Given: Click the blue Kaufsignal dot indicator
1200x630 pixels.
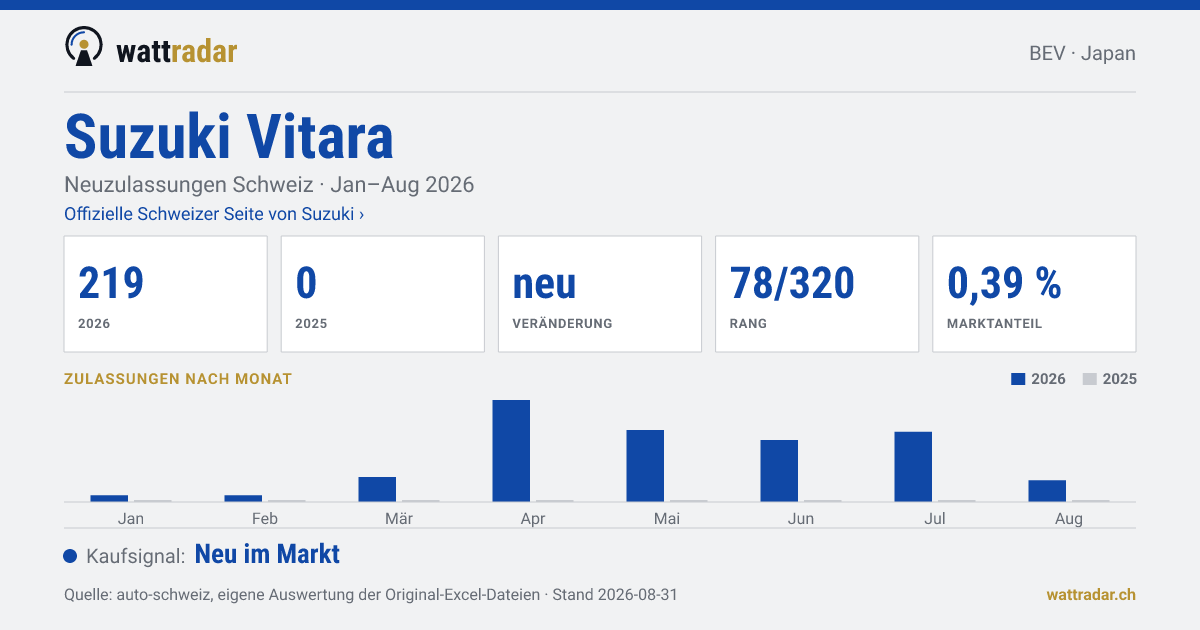Looking at the screenshot, I should pyautogui.click(x=70, y=556).
